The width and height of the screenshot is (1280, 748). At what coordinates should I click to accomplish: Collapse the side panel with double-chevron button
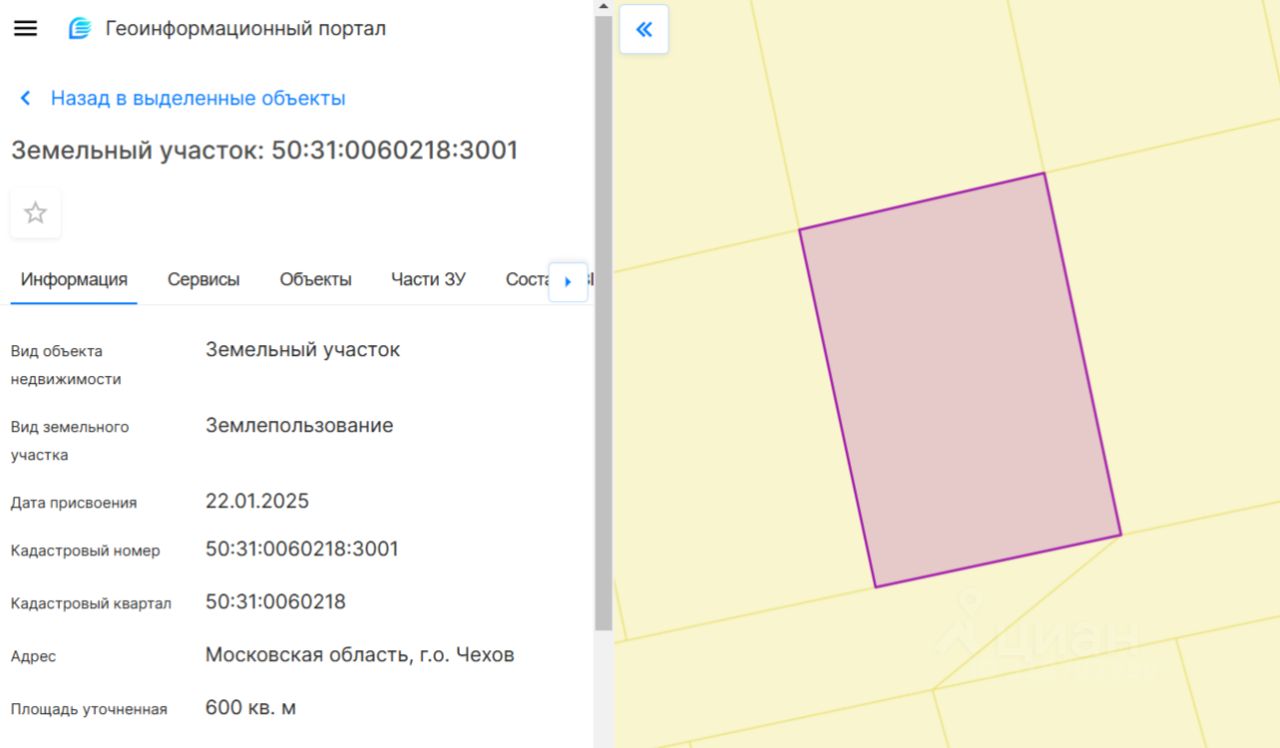pos(644,29)
